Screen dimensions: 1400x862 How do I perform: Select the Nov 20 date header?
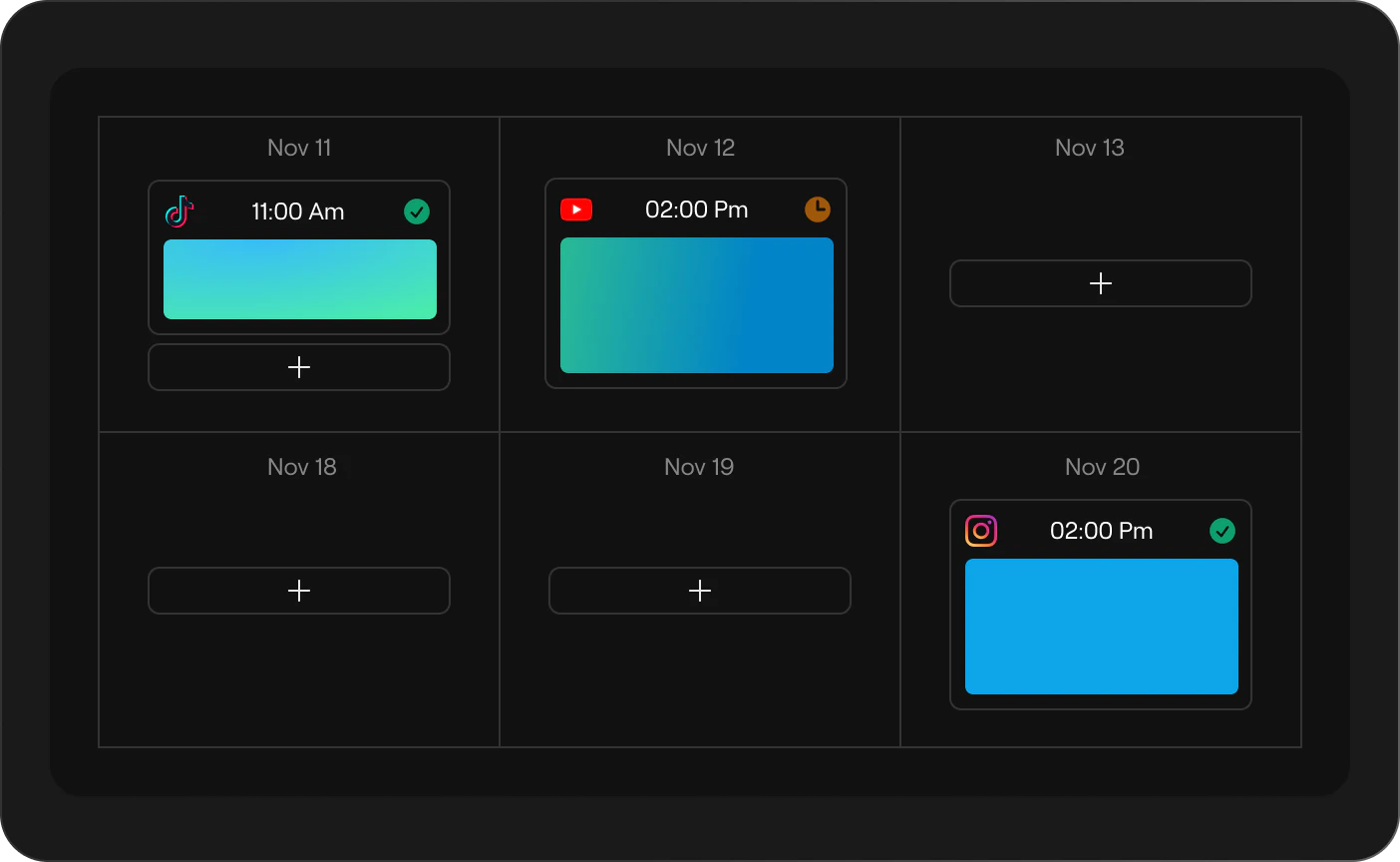[1102, 467]
